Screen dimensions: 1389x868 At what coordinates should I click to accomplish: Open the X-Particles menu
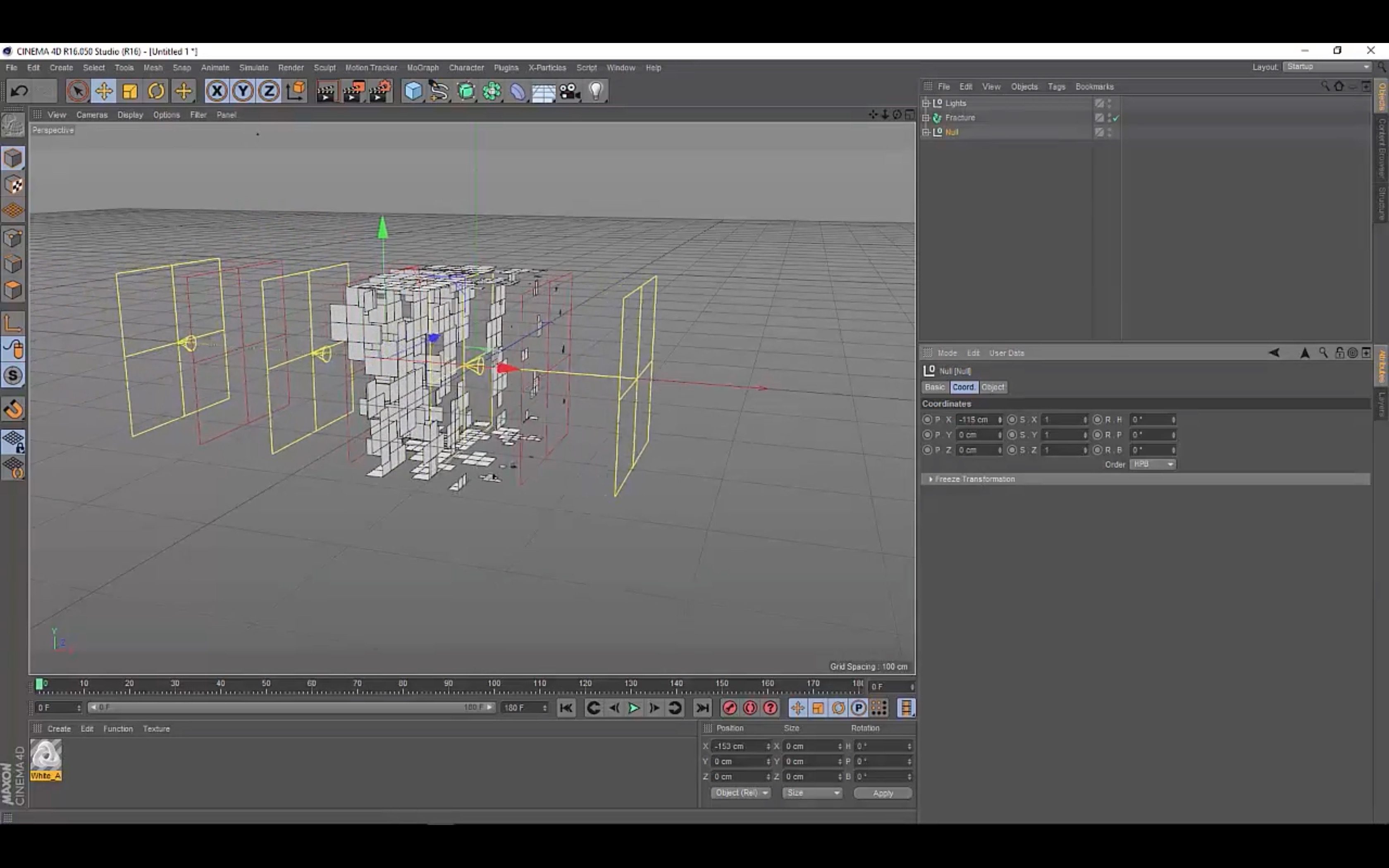547,68
